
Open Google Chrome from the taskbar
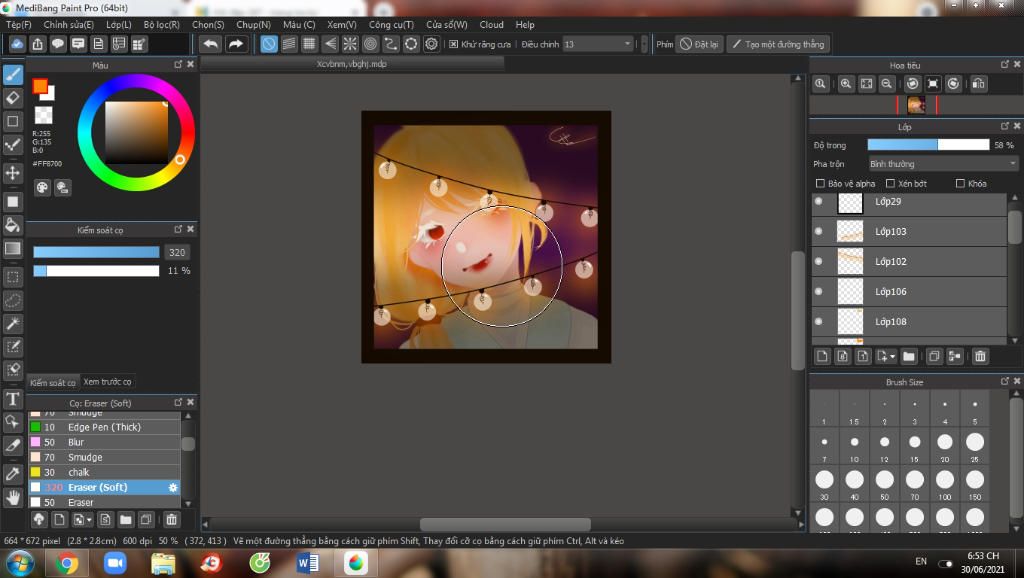click(67, 563)
